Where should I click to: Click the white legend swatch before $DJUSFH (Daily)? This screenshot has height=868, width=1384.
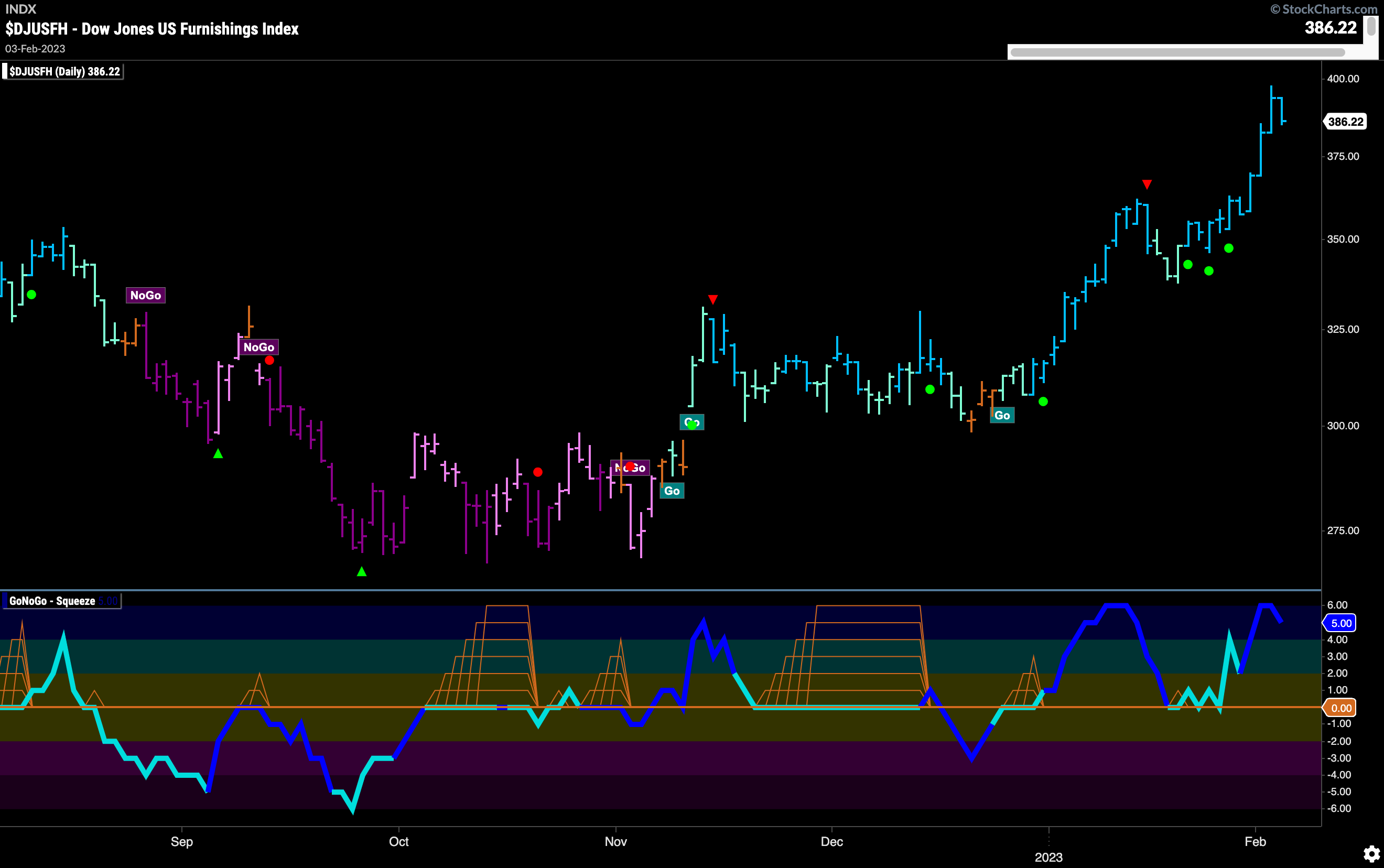5,72
